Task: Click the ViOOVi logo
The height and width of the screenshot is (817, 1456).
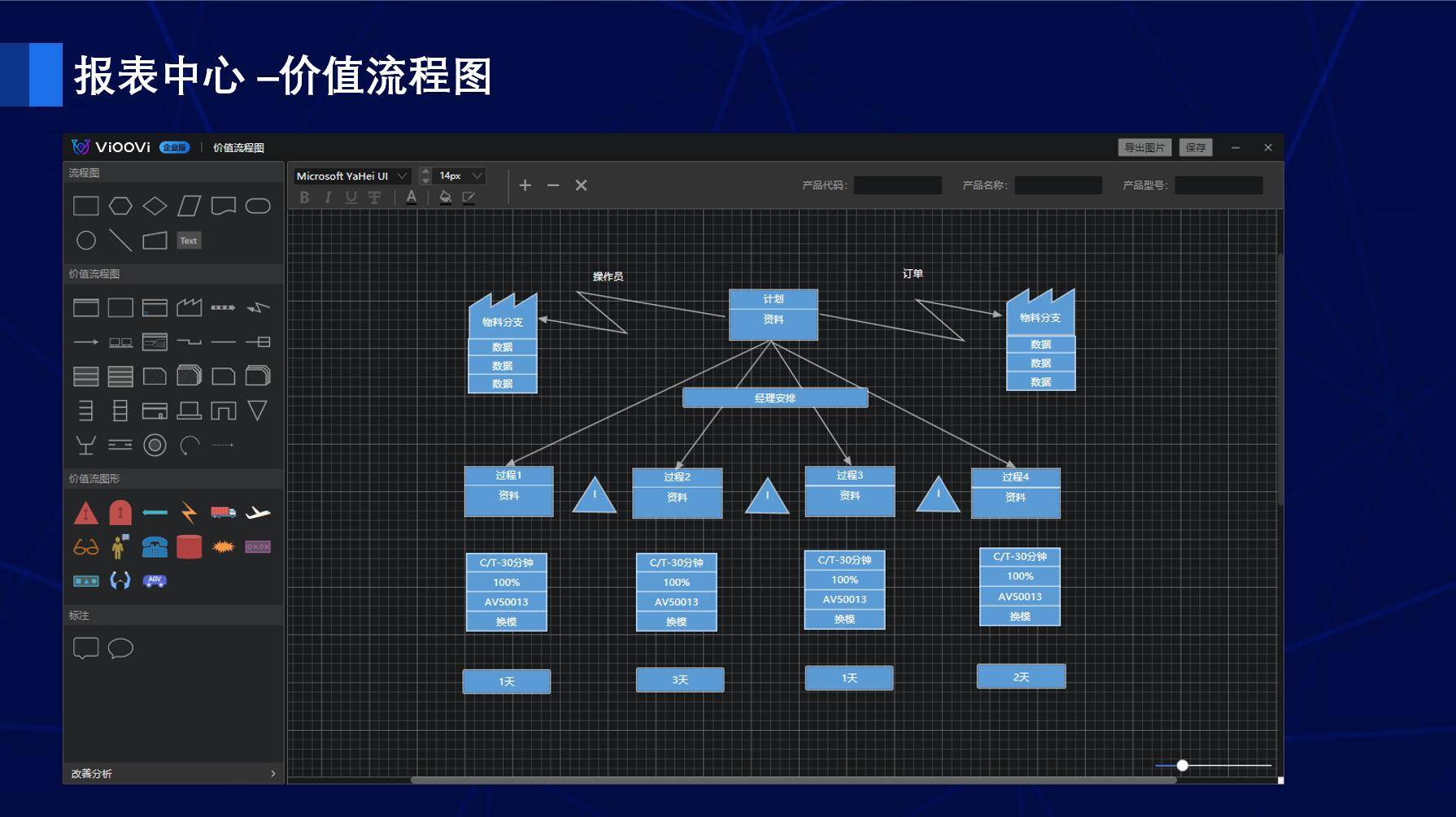Action: click(x=111, y=147)
